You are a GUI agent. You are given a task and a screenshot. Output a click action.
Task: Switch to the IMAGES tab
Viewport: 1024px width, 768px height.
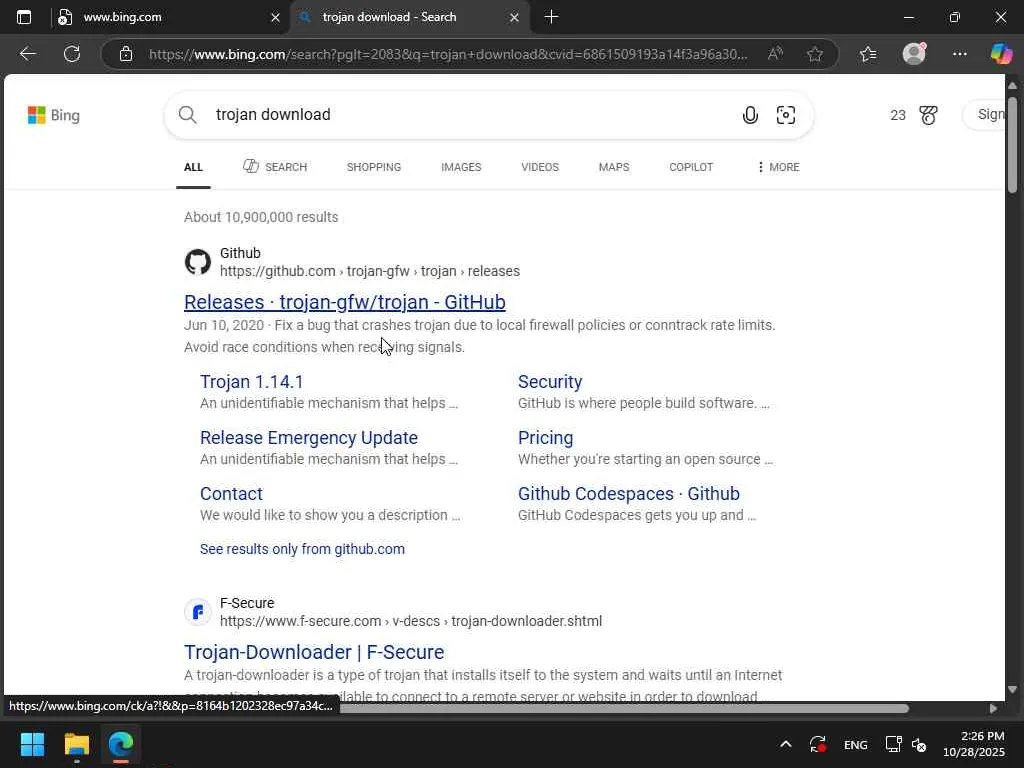click(461, 167)
